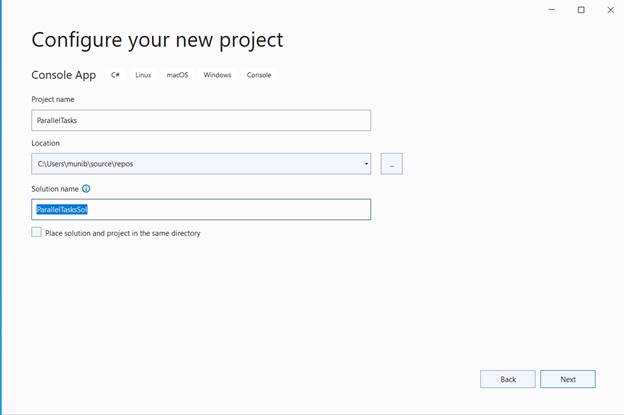The width and height of the screenshot is (624, 415).
Task: Close the Configure your new project window
Action: coord(610,10)
